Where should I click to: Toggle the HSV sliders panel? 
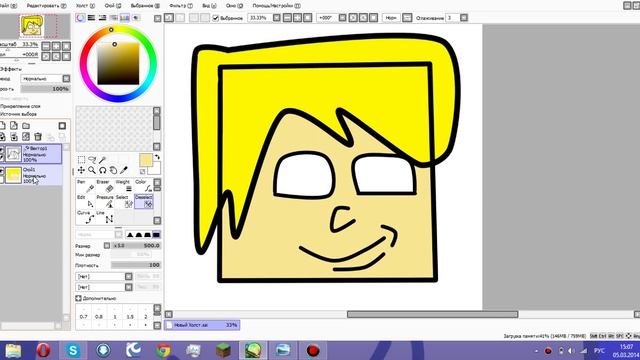tap(102, 18)
